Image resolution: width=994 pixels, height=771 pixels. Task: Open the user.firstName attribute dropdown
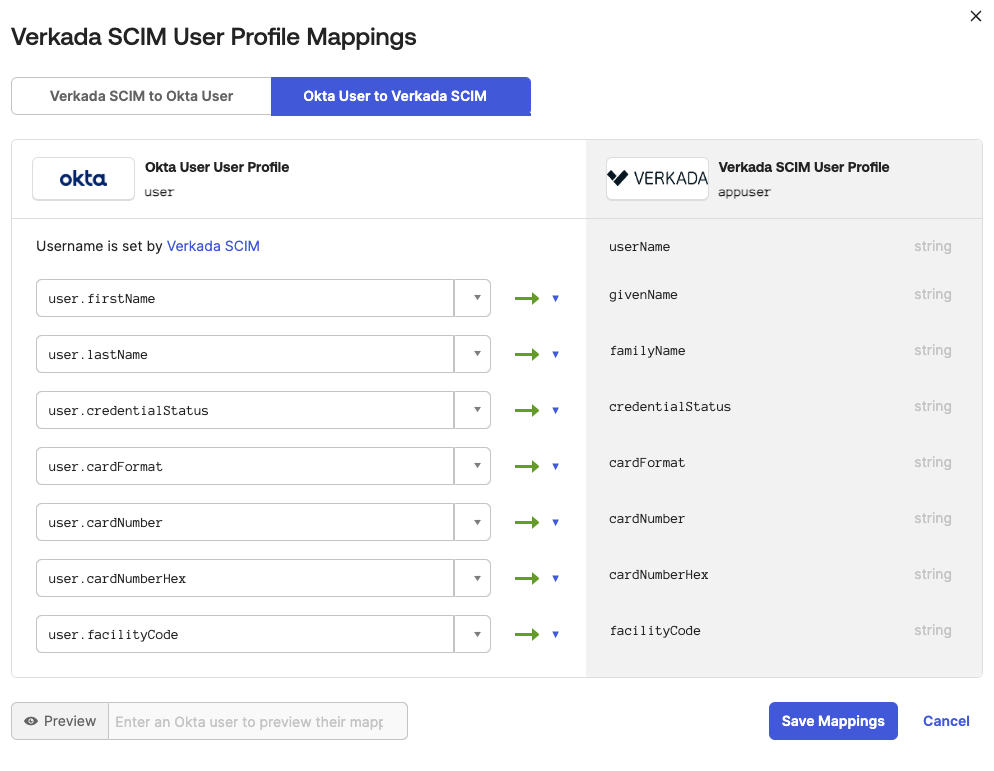[473, 298]
